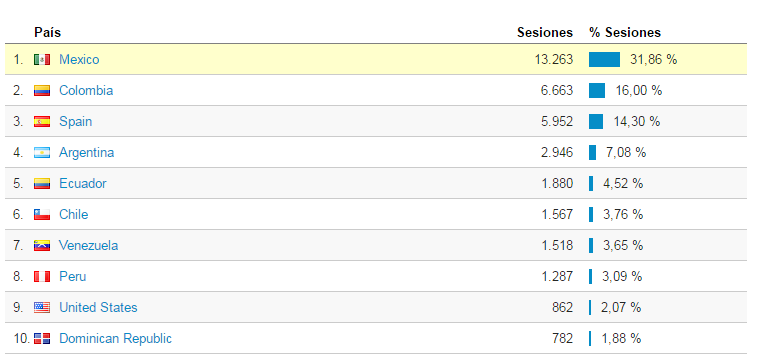758x363 pixels.
Task: Open the Colombia country link
Action: pyautogui.click(x=86, y=90)
